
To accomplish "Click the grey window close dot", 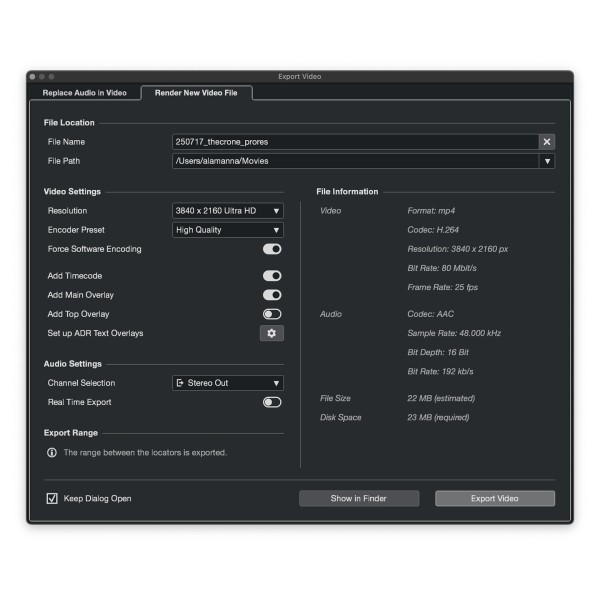I will point(33,77).
